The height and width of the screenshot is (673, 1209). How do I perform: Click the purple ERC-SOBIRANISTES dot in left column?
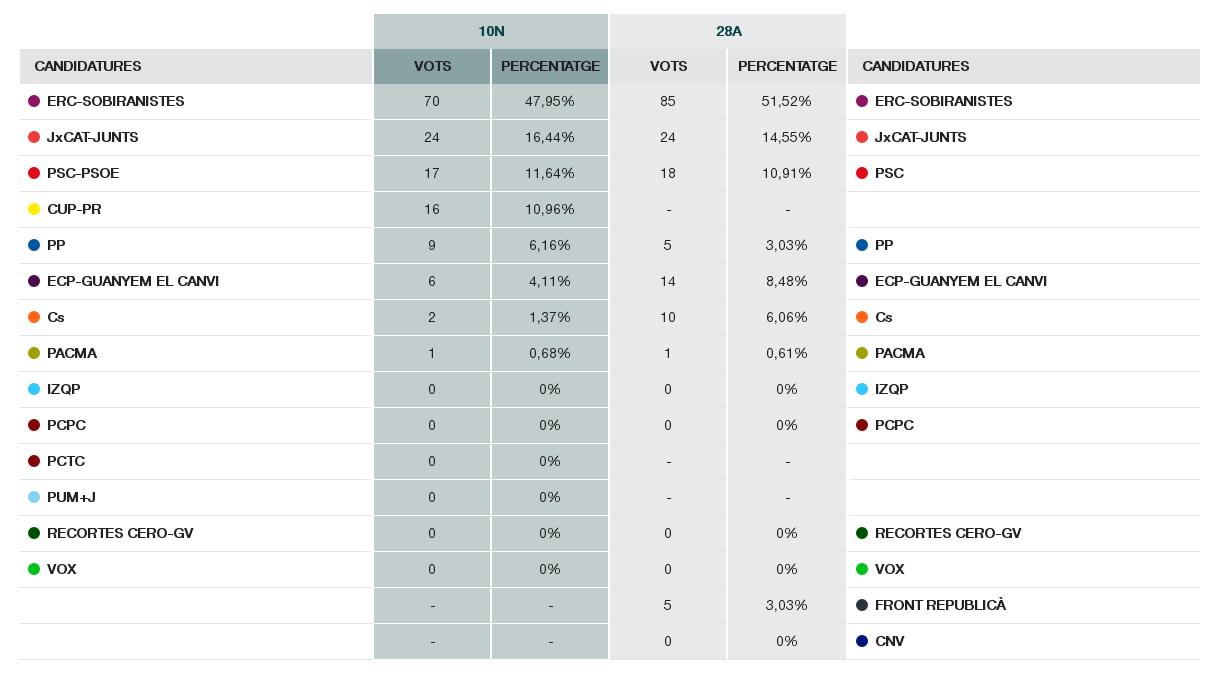coord(34,101)
